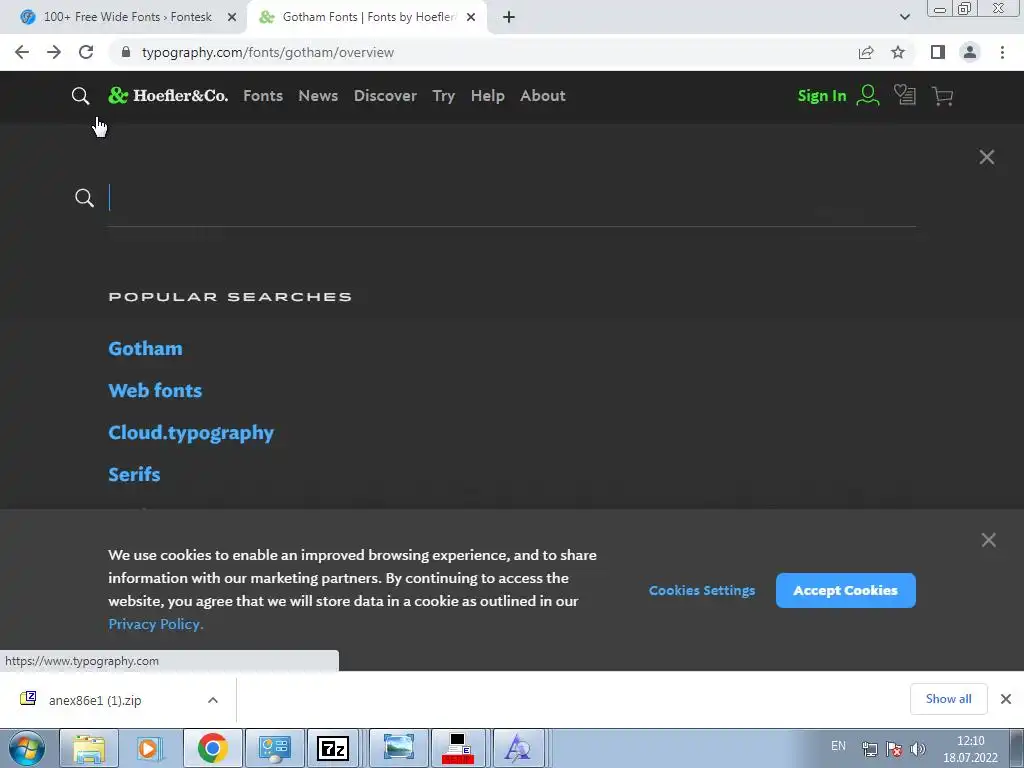The height and width of the screenshot is (768, 1024).
Task: Open the 7-Zip taskbar icon
Action: 333,748
